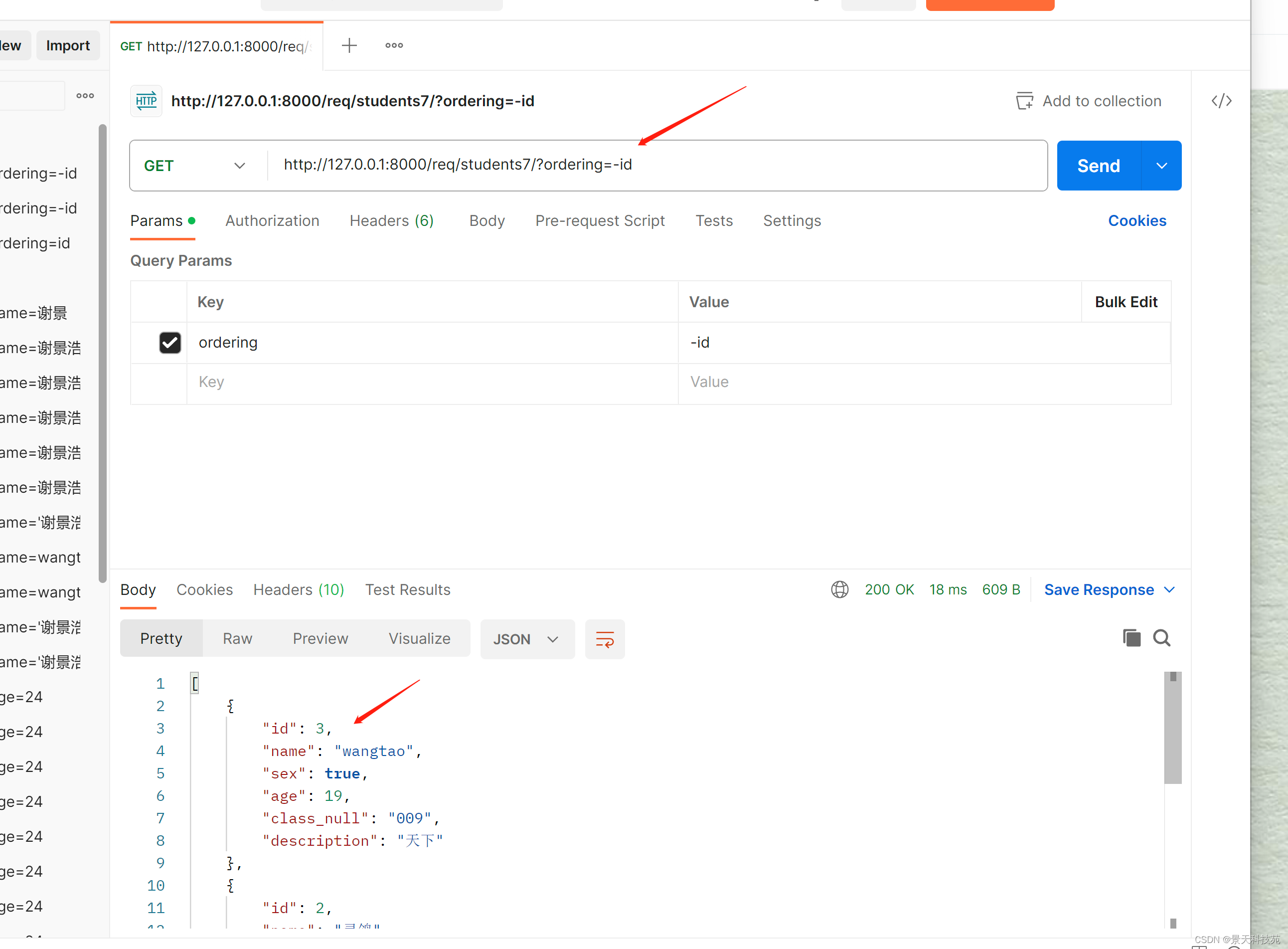Viewport: 1288px width, 949px height.
Task: Toggle word wrap in response body
Action: [x=605, y=639]
